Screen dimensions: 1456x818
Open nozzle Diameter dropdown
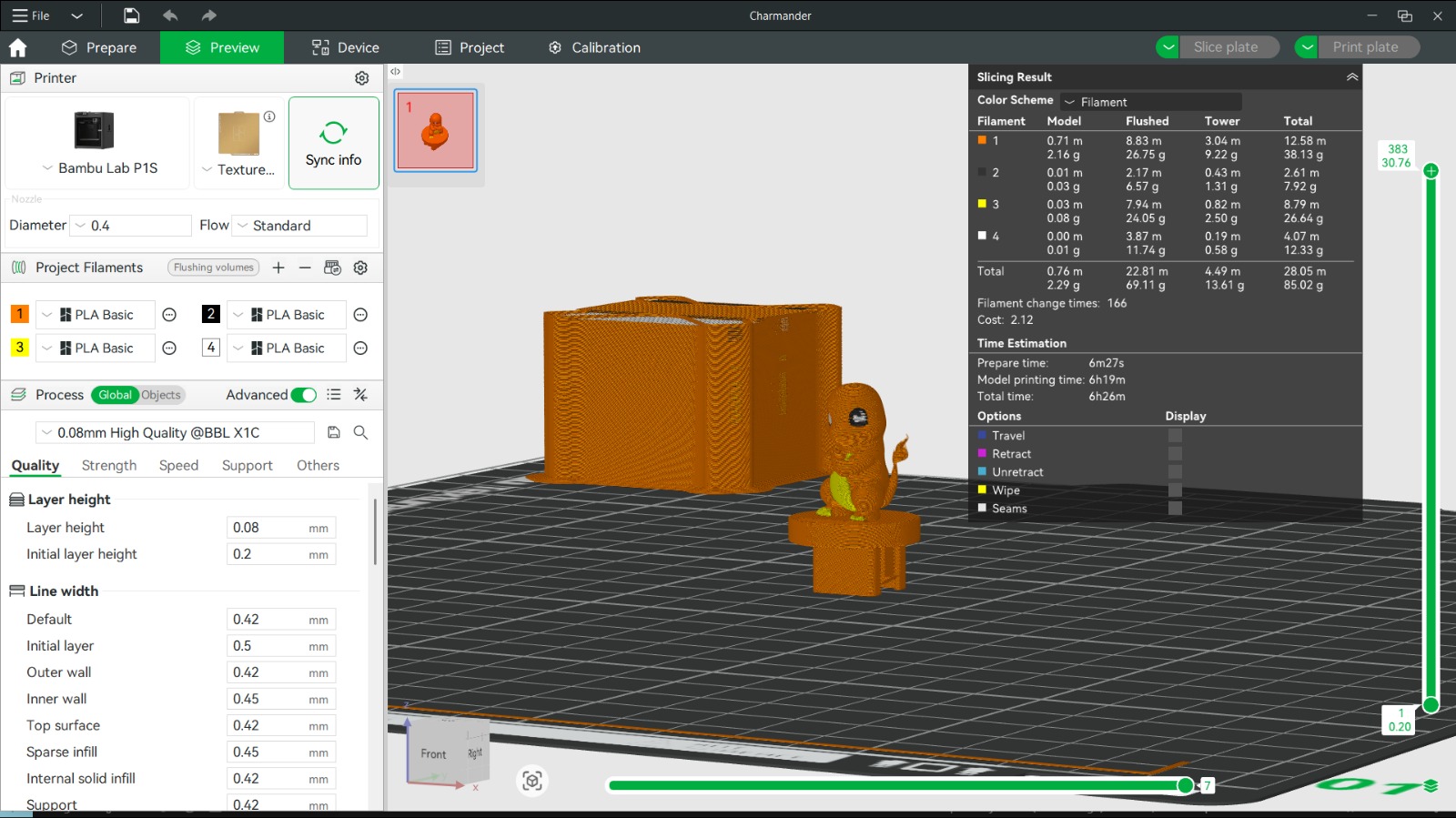point(132,226)
